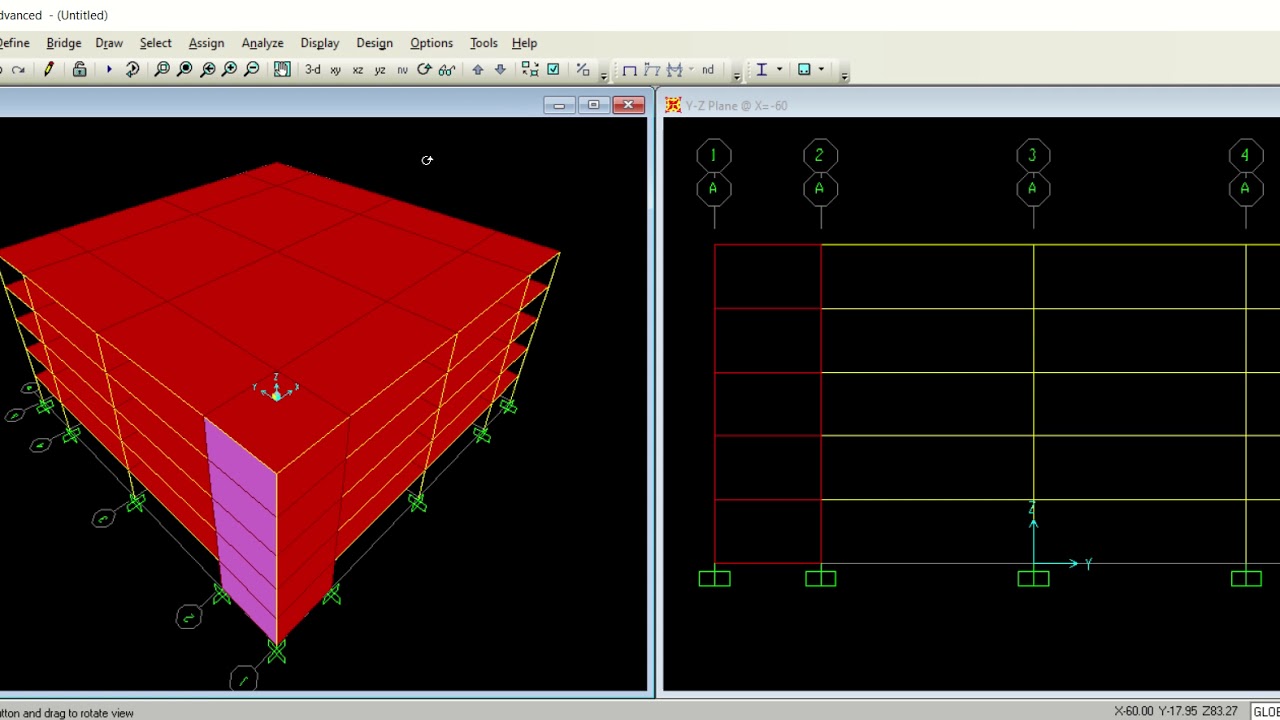Switch to 3-d view
The height and width of the screenshot is (720, 1280).
(x=313, y=69)
